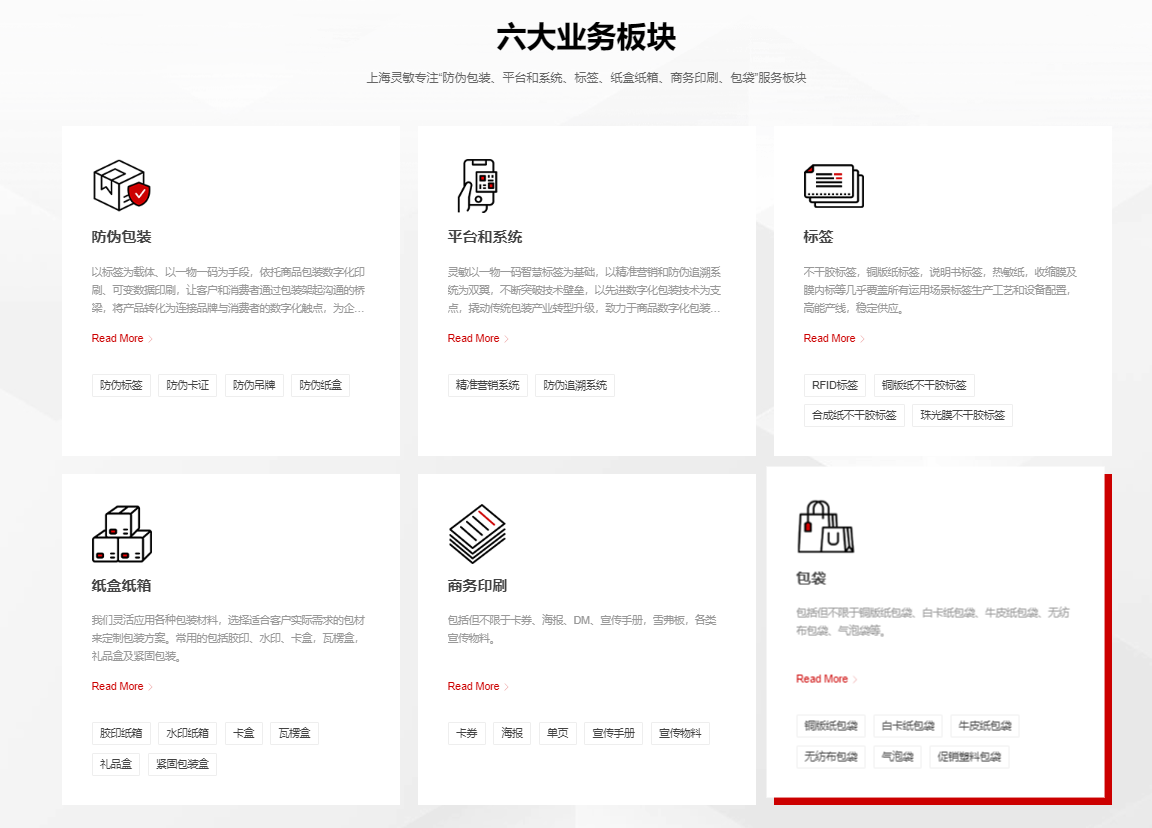1152x828 pixels.
Task: Open Read More under 商务印刷
Action: (x=477, y=686)
